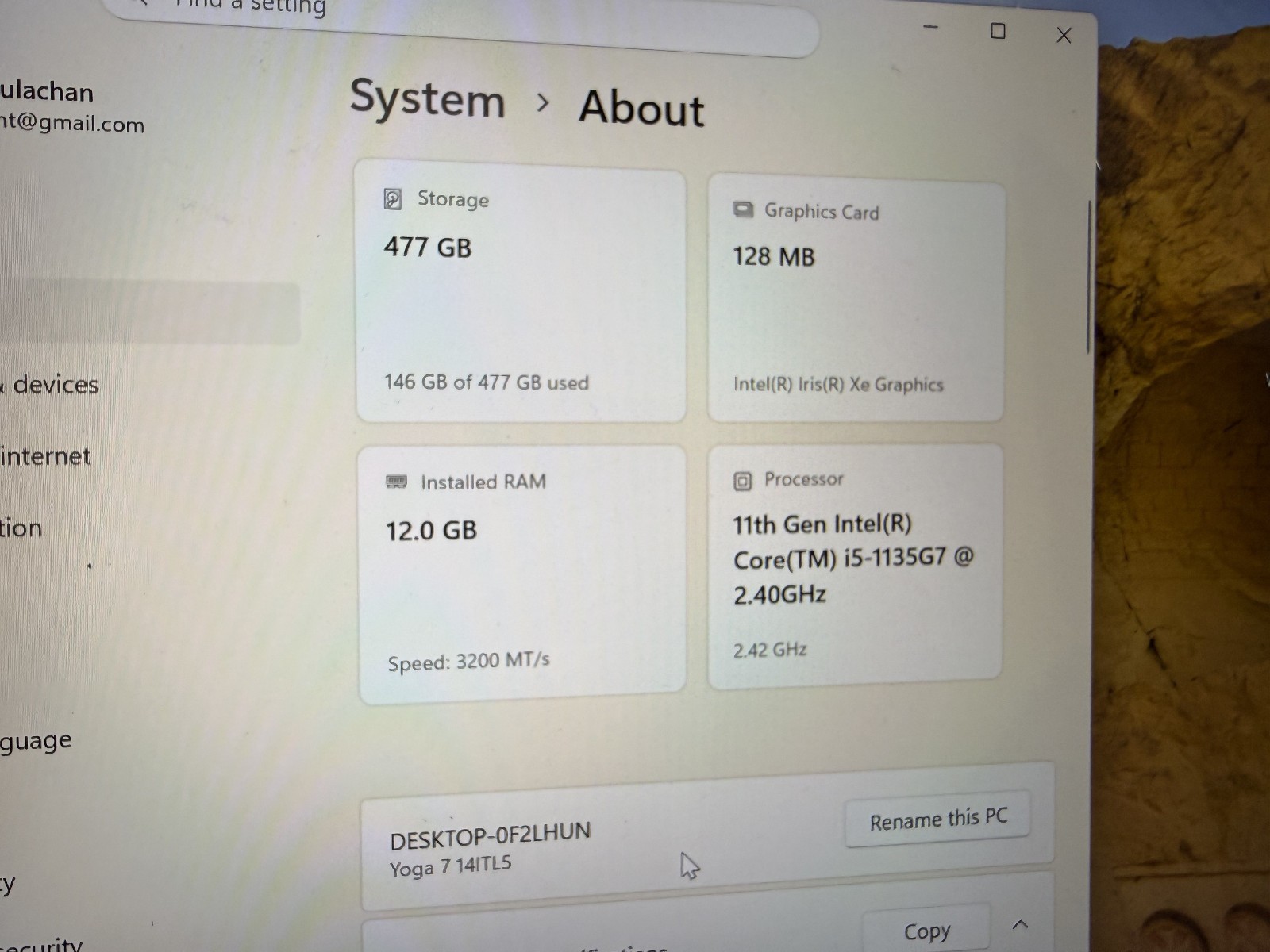Open the Installed RAM card

coord(521,574)
